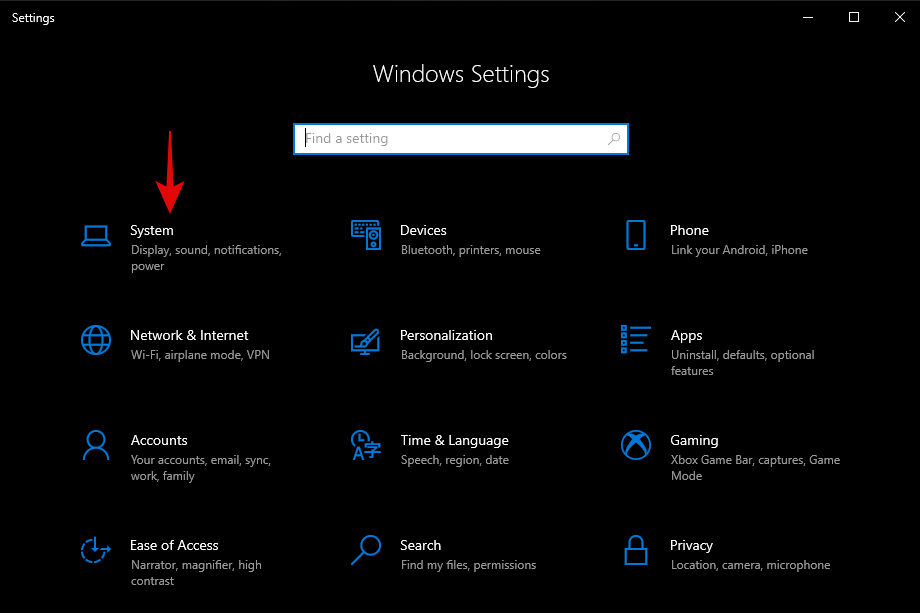The image size is (920, 613).
Task: Focus the 'Find a setting' search field
Action: (450, 139)
